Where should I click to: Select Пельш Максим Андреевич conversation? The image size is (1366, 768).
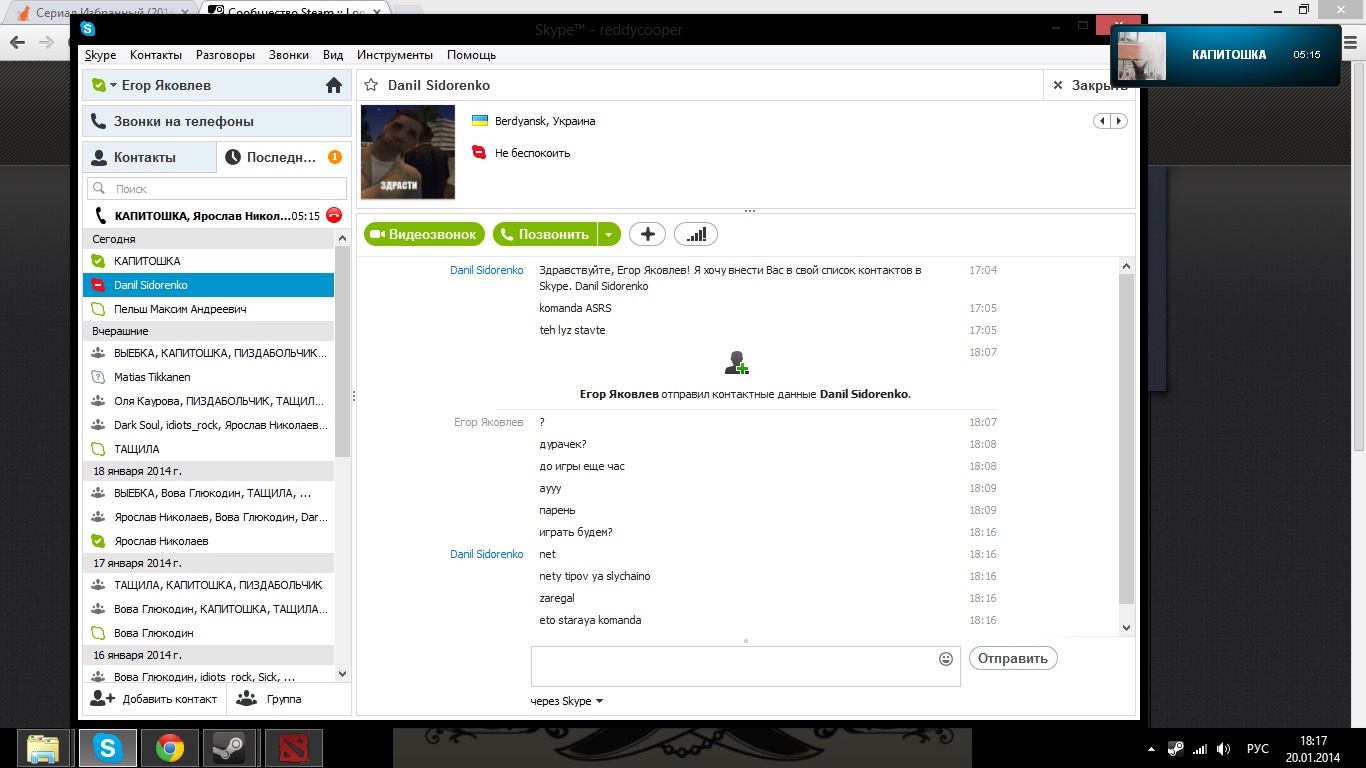coord(208,309)
